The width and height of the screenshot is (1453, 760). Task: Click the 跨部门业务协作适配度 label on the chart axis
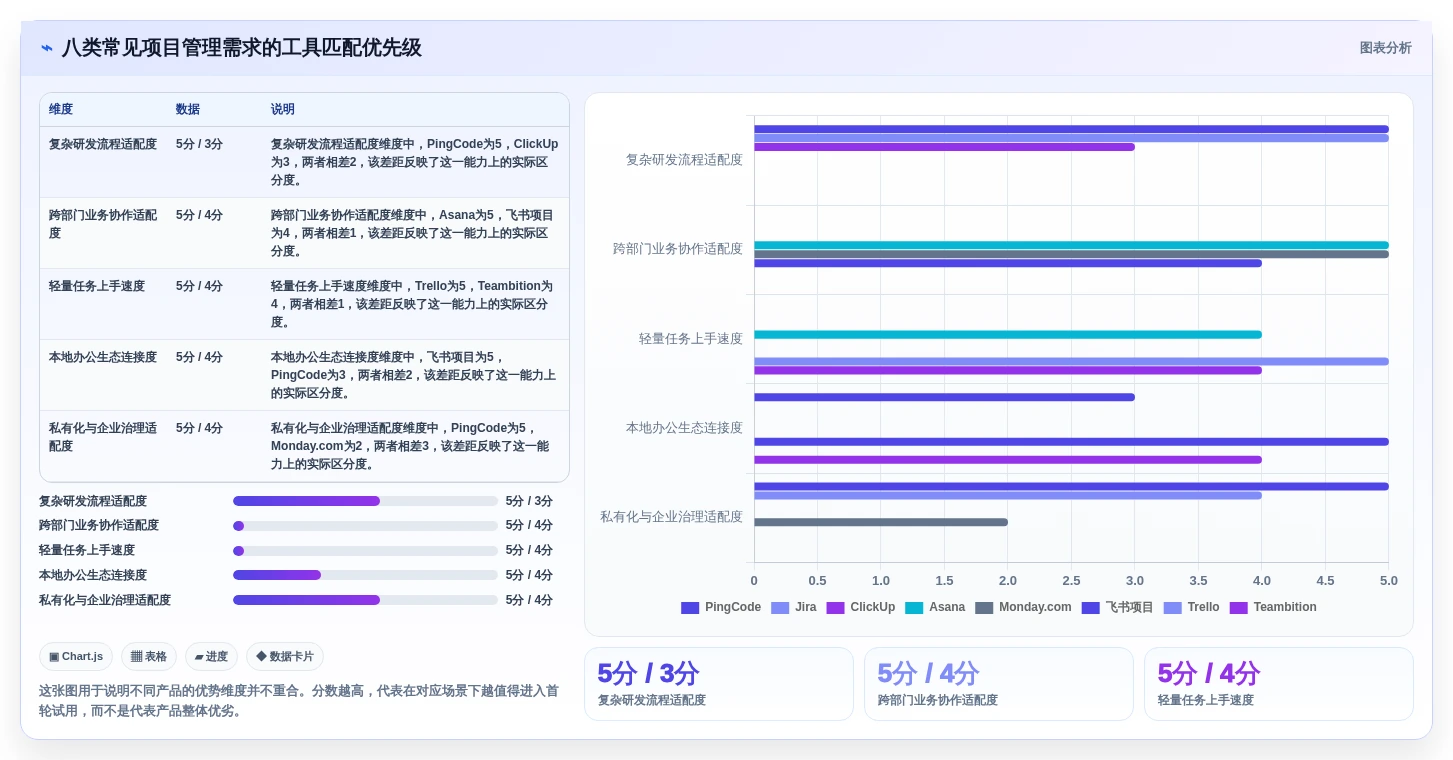678,249
